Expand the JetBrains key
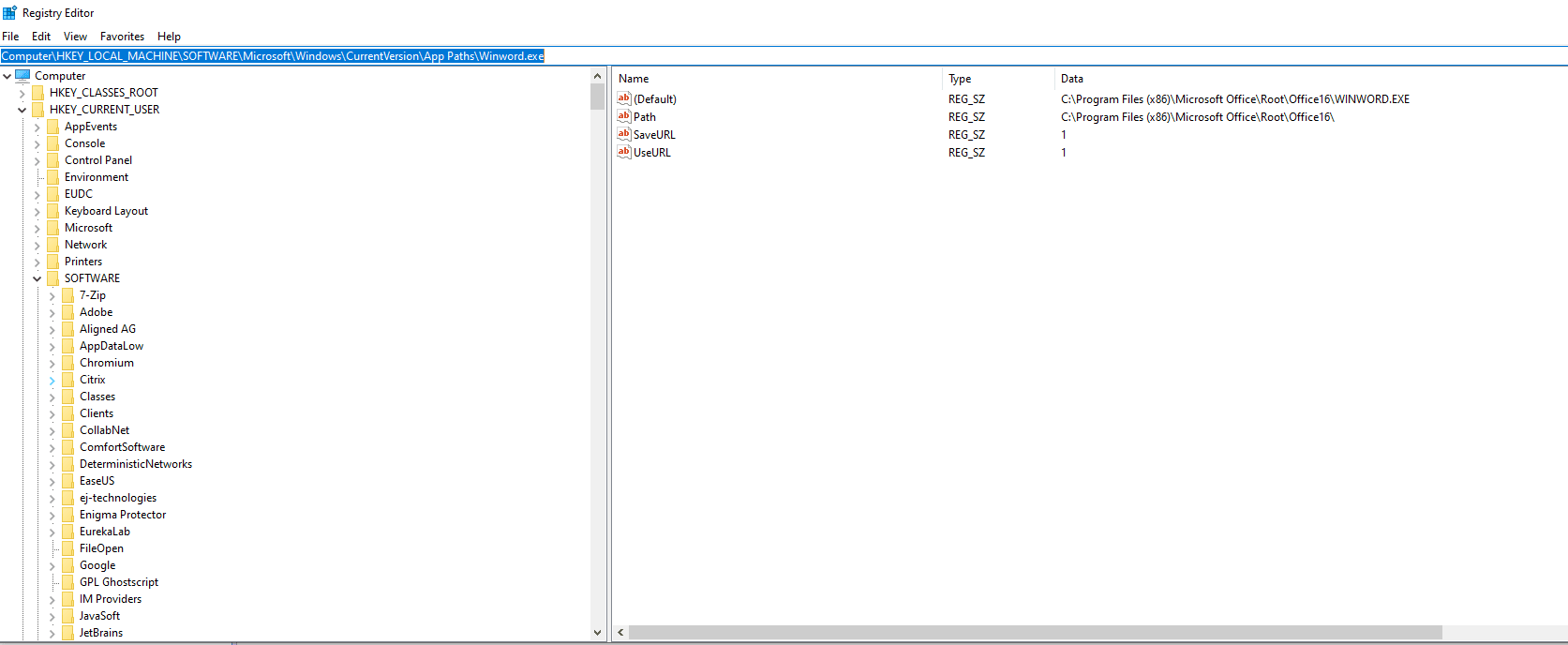Viewport: 1568px width, 645px height. pyautogui.click(x=52, y=633)
